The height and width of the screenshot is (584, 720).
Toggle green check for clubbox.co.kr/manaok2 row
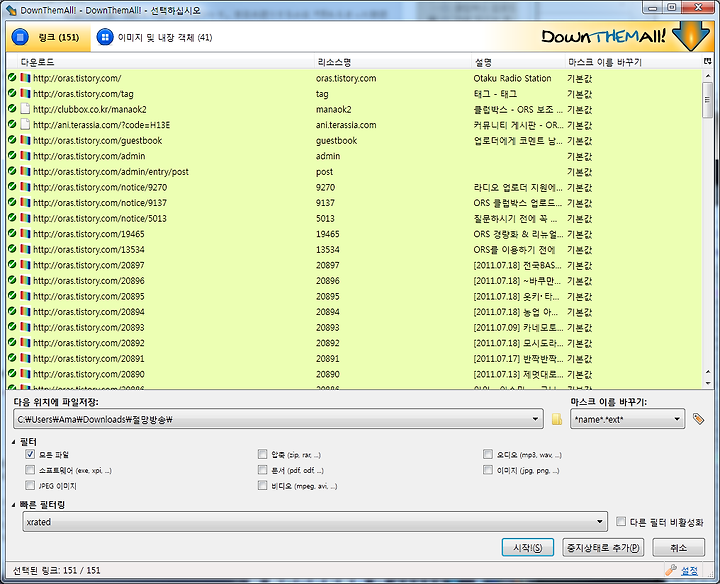pos(12,109)
